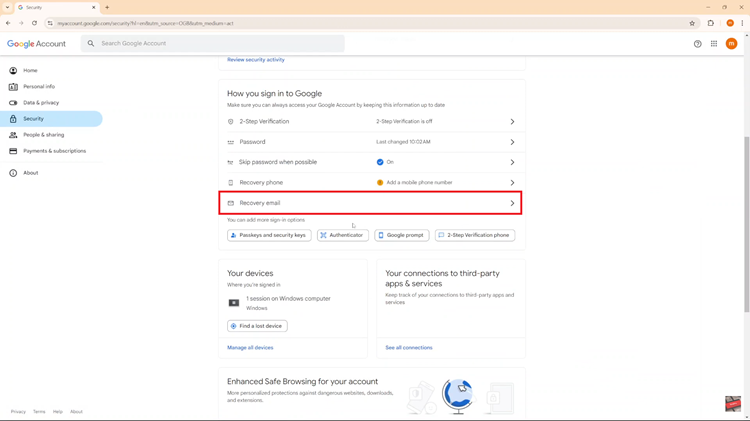Click the Data & privacy toggle icon
The image size is (750, 421).
click(13, 102)
